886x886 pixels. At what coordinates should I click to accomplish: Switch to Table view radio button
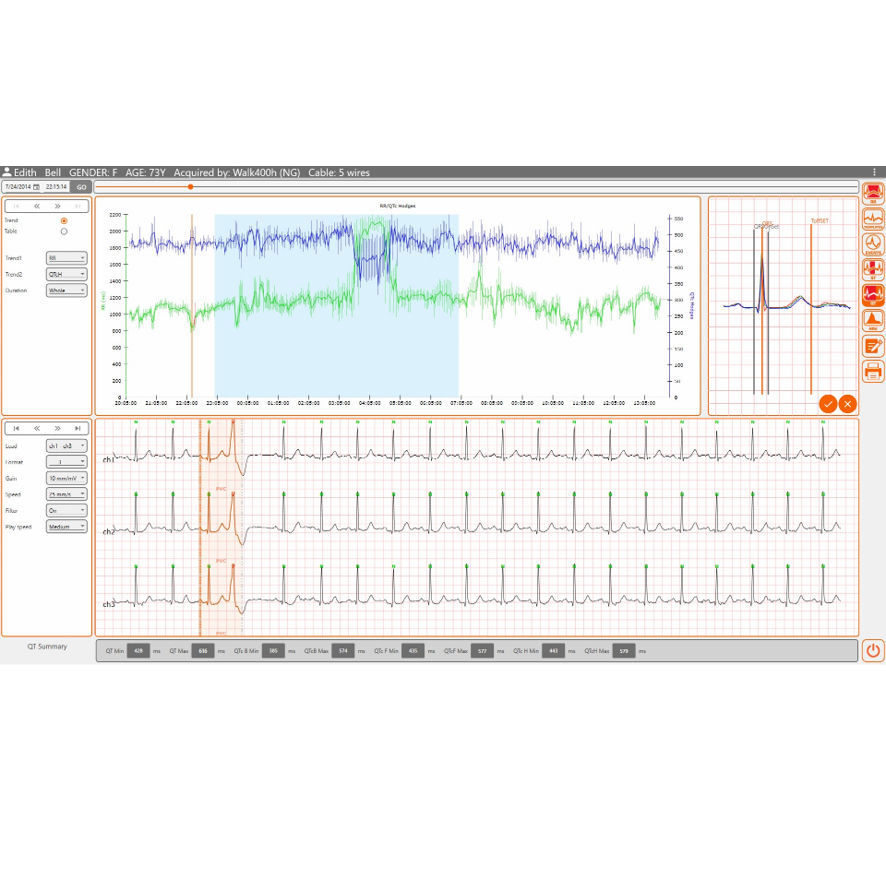[x=63, y=231]
